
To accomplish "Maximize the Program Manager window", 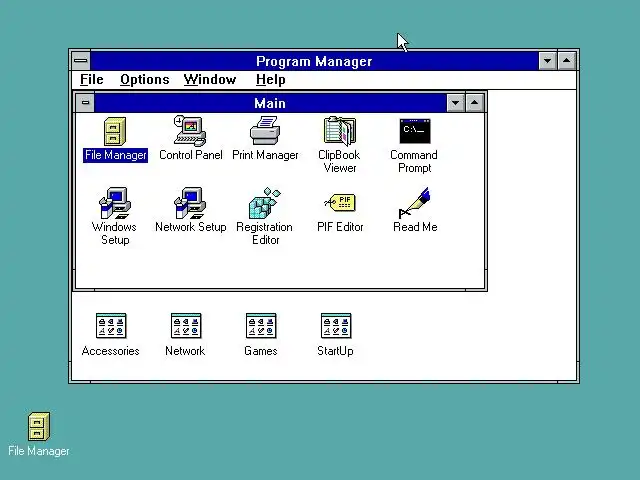I will 567,61.
